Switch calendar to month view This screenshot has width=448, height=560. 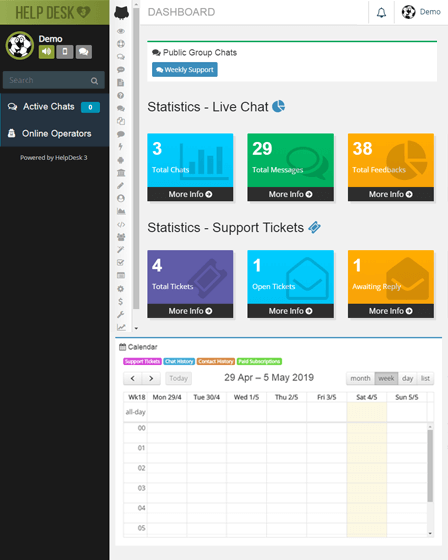[x=360, y=378]
